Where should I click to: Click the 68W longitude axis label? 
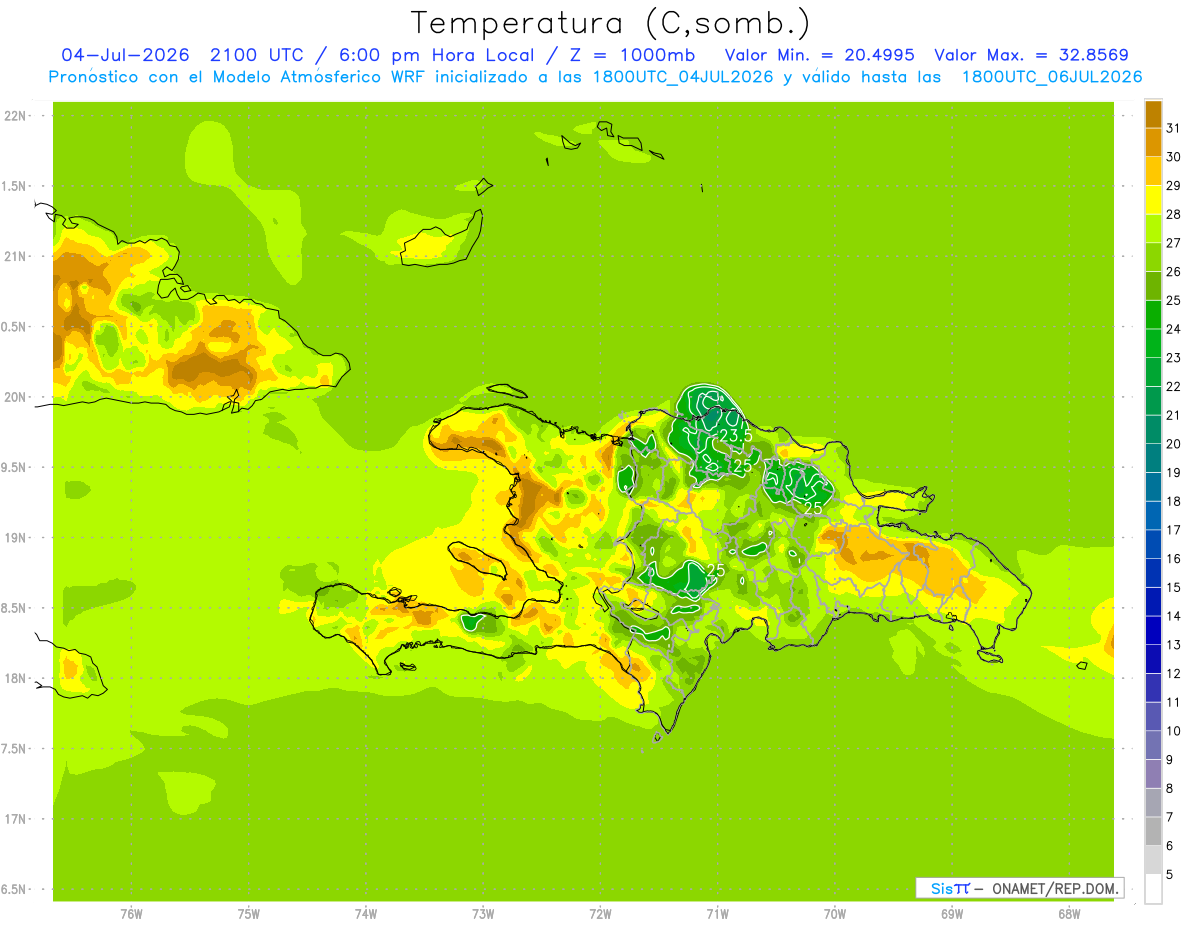[x=1069, y=914]
